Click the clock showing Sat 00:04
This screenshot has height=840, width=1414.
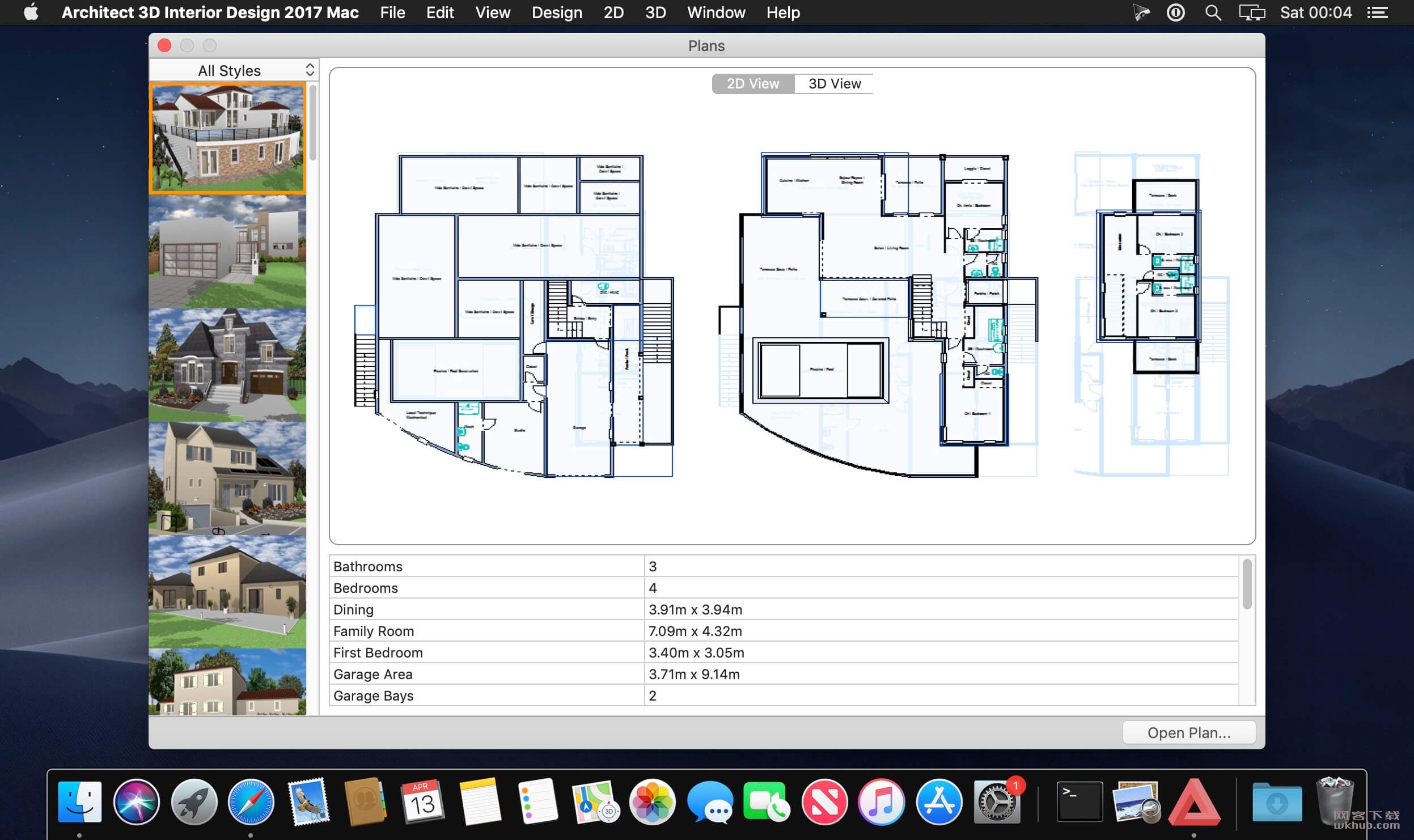[1315, 12]
